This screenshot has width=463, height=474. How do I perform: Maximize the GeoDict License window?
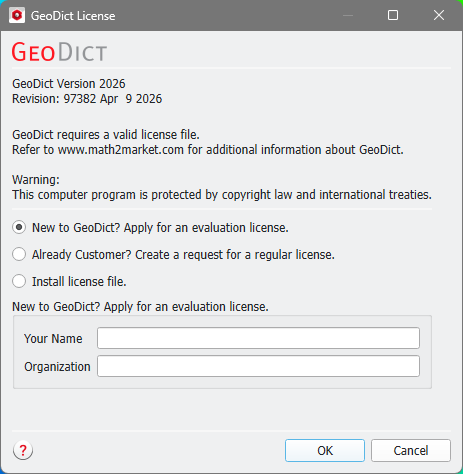[393, 15]
